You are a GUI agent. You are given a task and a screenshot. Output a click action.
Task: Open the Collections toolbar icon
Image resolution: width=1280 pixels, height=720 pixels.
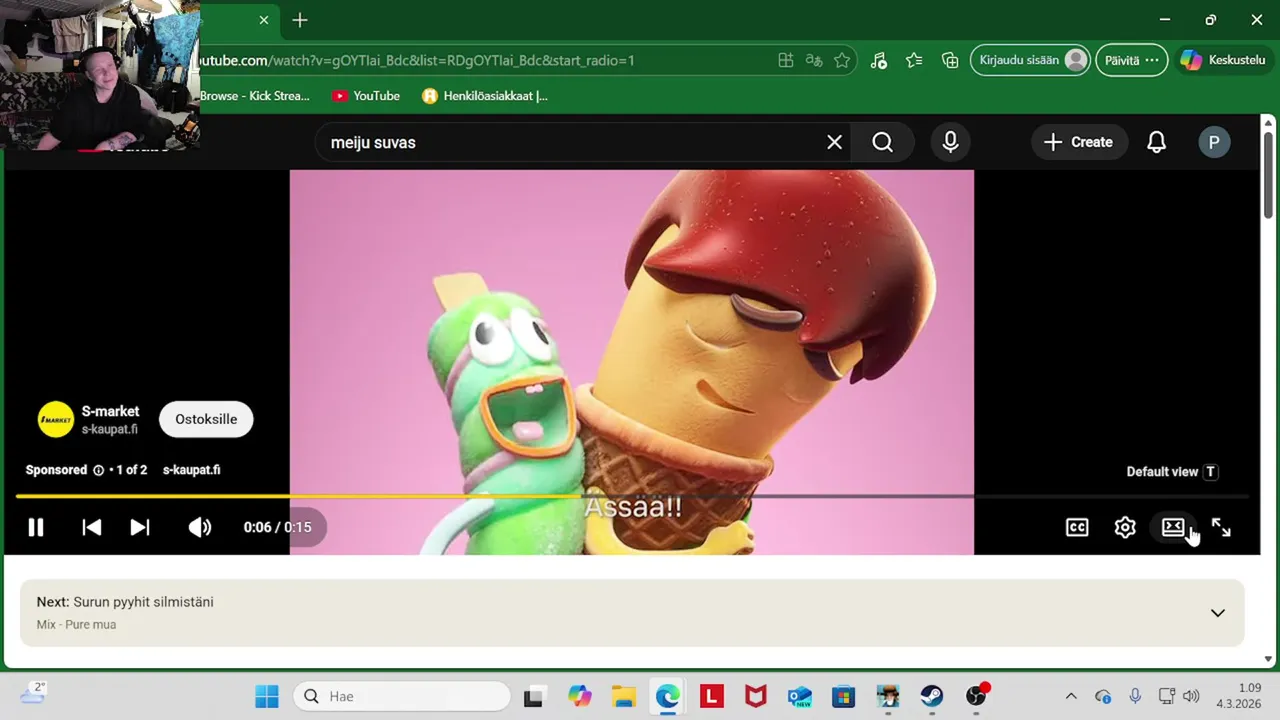(950, 60)
